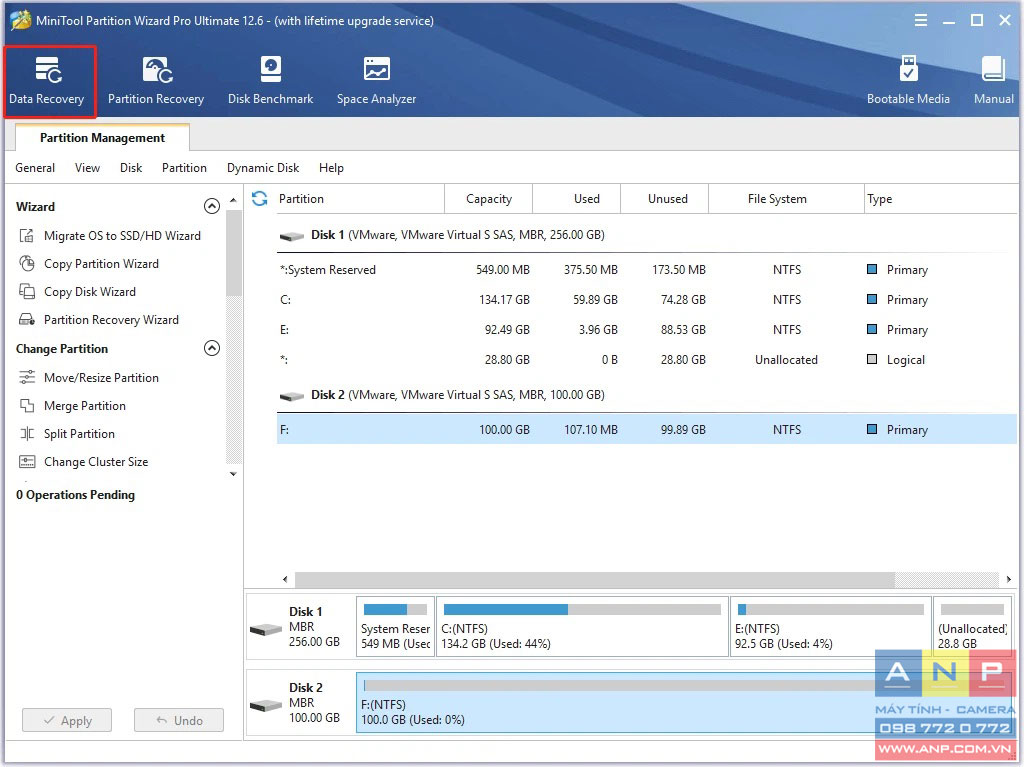The height and width of the screenshot is (767, 1025).
Task: Click the Undo button
Action: coord(179,721)
